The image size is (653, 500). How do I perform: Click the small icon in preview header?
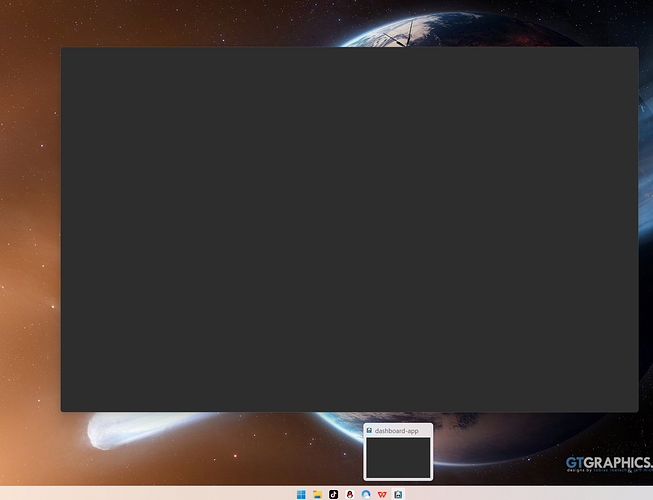point(369,430)
